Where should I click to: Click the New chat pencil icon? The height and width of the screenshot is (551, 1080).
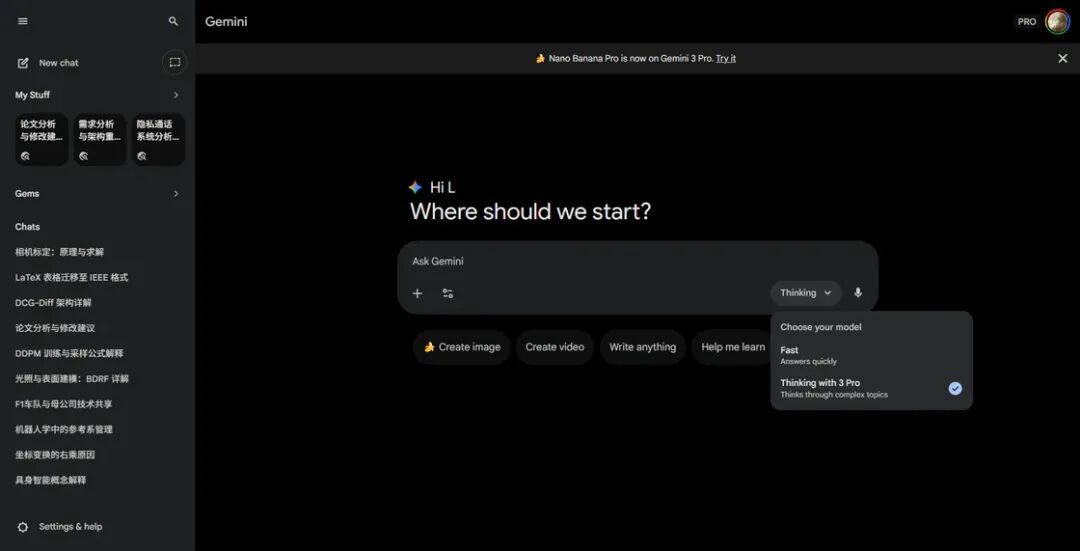tap(23, 63)
